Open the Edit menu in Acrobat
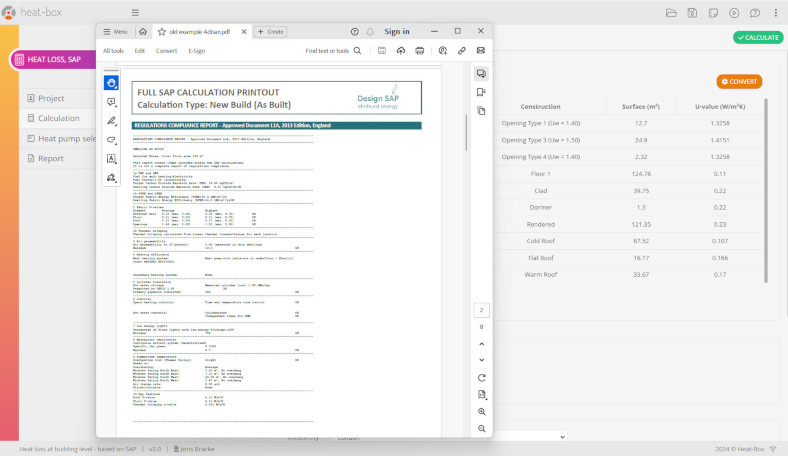Viewport: 788px width, 456px height. (x=140, y=51)
